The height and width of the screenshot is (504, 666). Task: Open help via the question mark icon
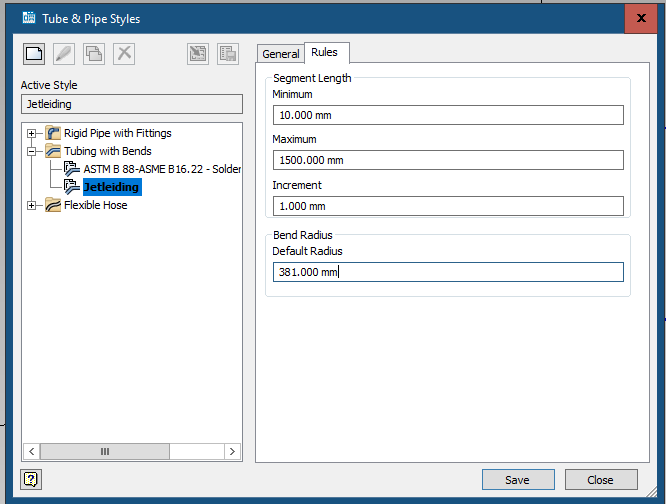point(31,480)
